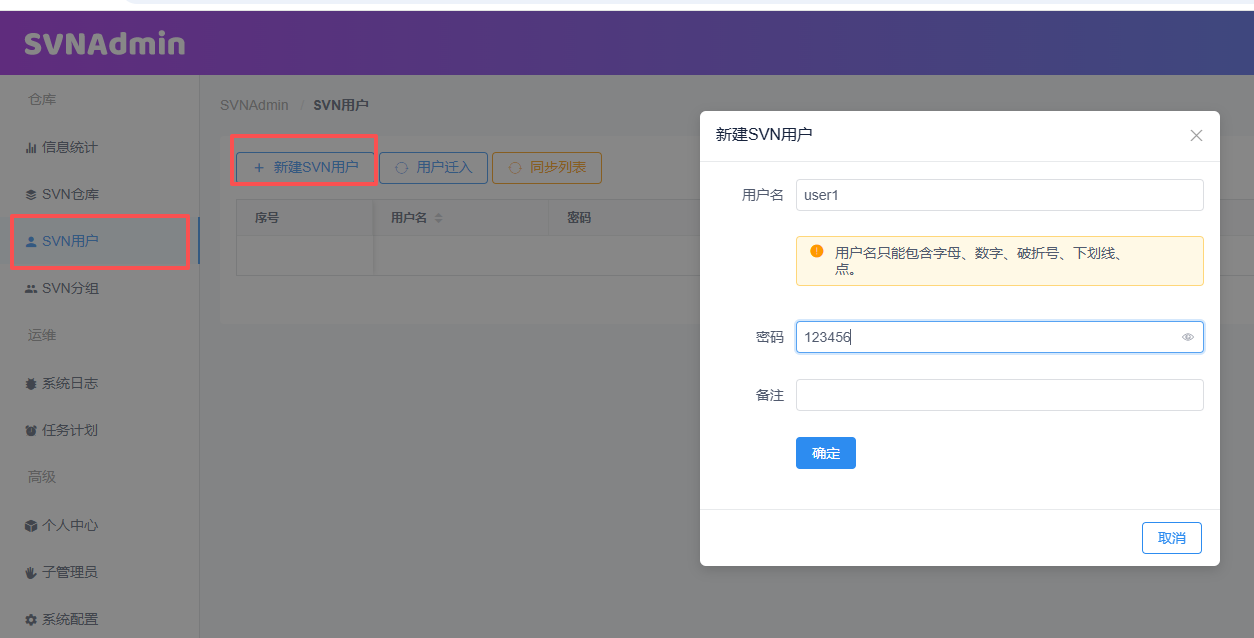Click the 同步列表 button
This screenshot has width=1254, height=638.
pyautogui.click(x=547, y=168)
